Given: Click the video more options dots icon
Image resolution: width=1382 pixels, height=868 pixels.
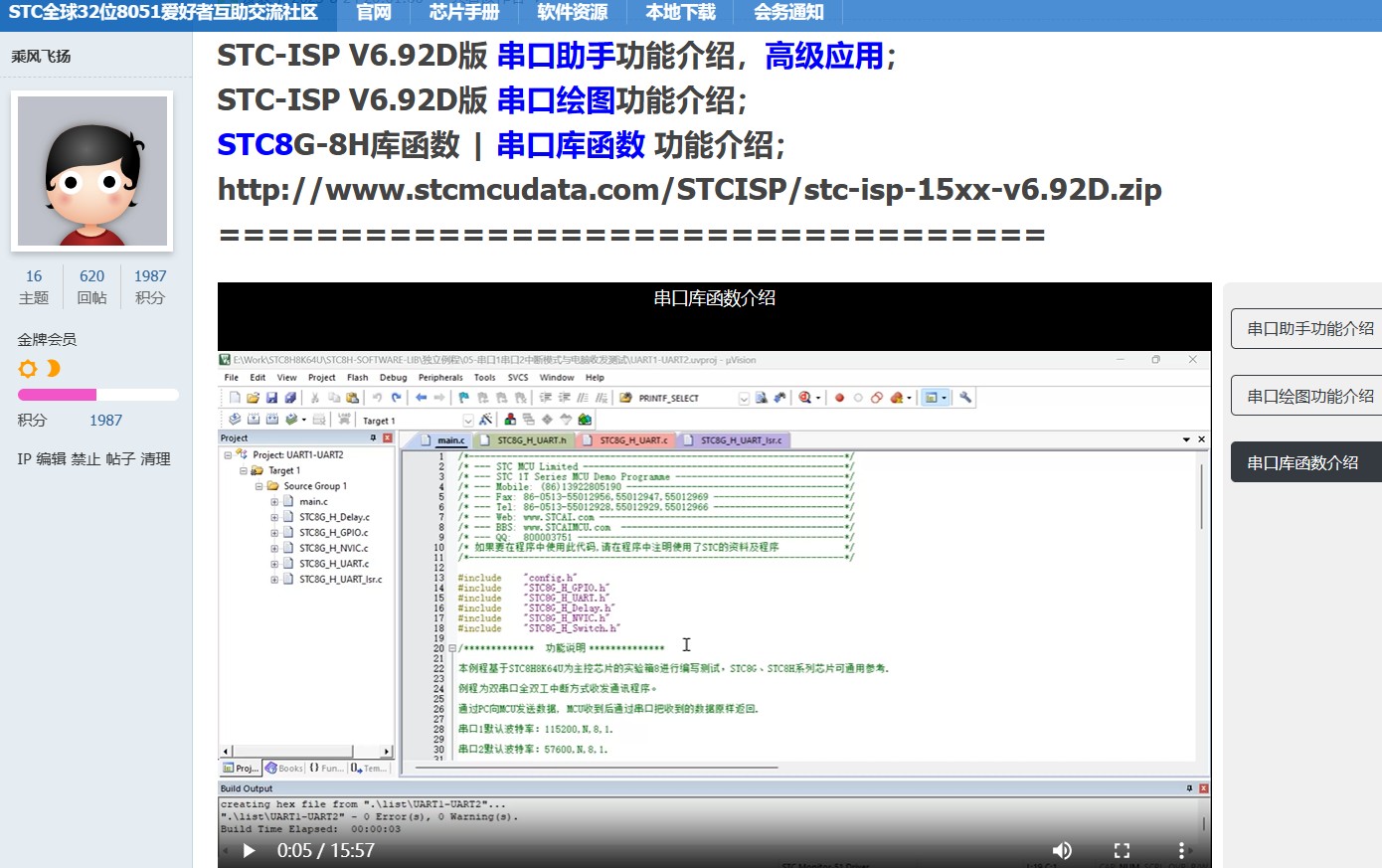Looking at the screenshot, I should [x=1181, y=850].
